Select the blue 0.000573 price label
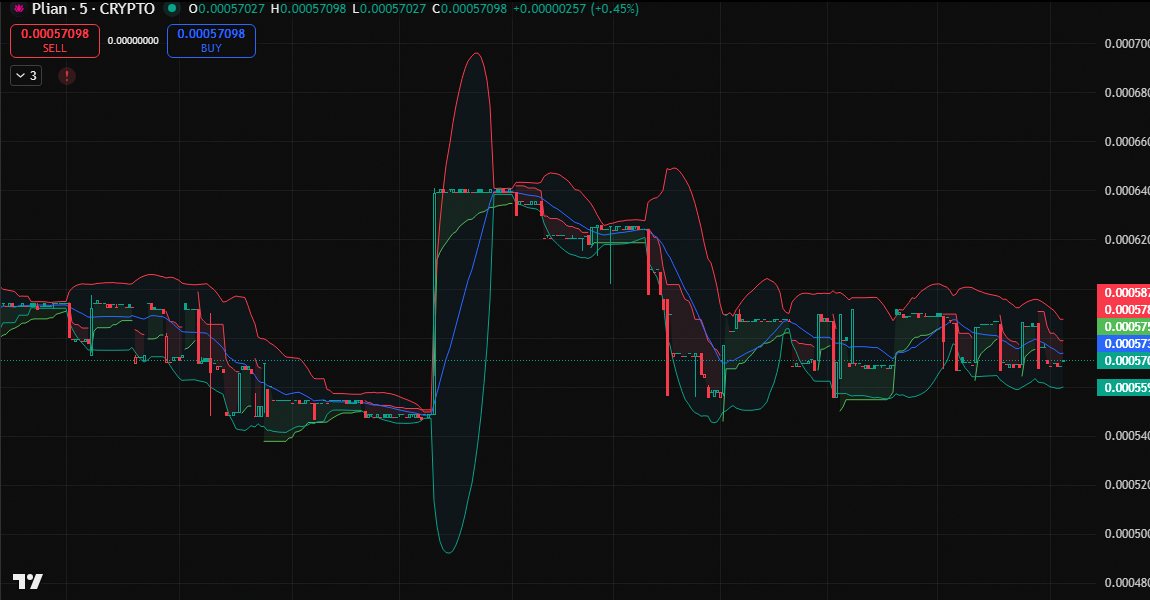This screenshot has height=600, width=1150. (x=1123, y=344)
